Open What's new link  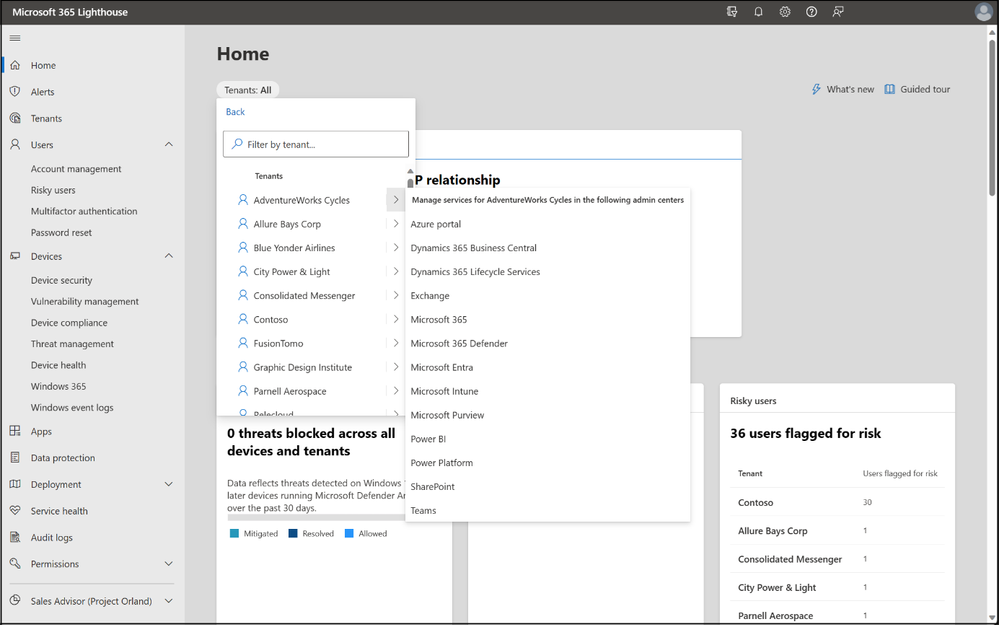tap(850, 89)
